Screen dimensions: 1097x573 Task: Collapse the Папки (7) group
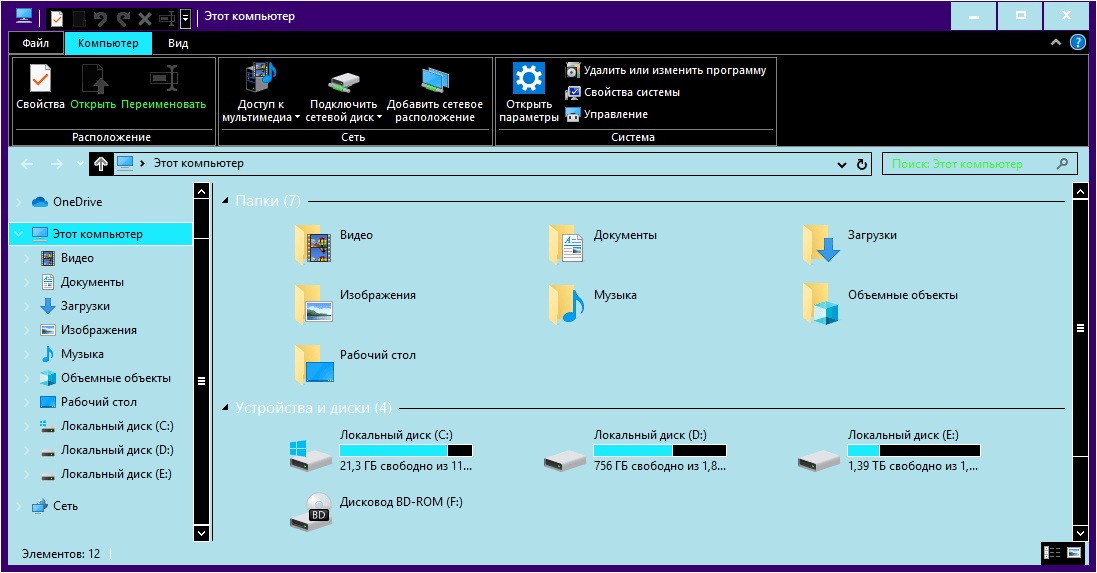pos(226,201)
